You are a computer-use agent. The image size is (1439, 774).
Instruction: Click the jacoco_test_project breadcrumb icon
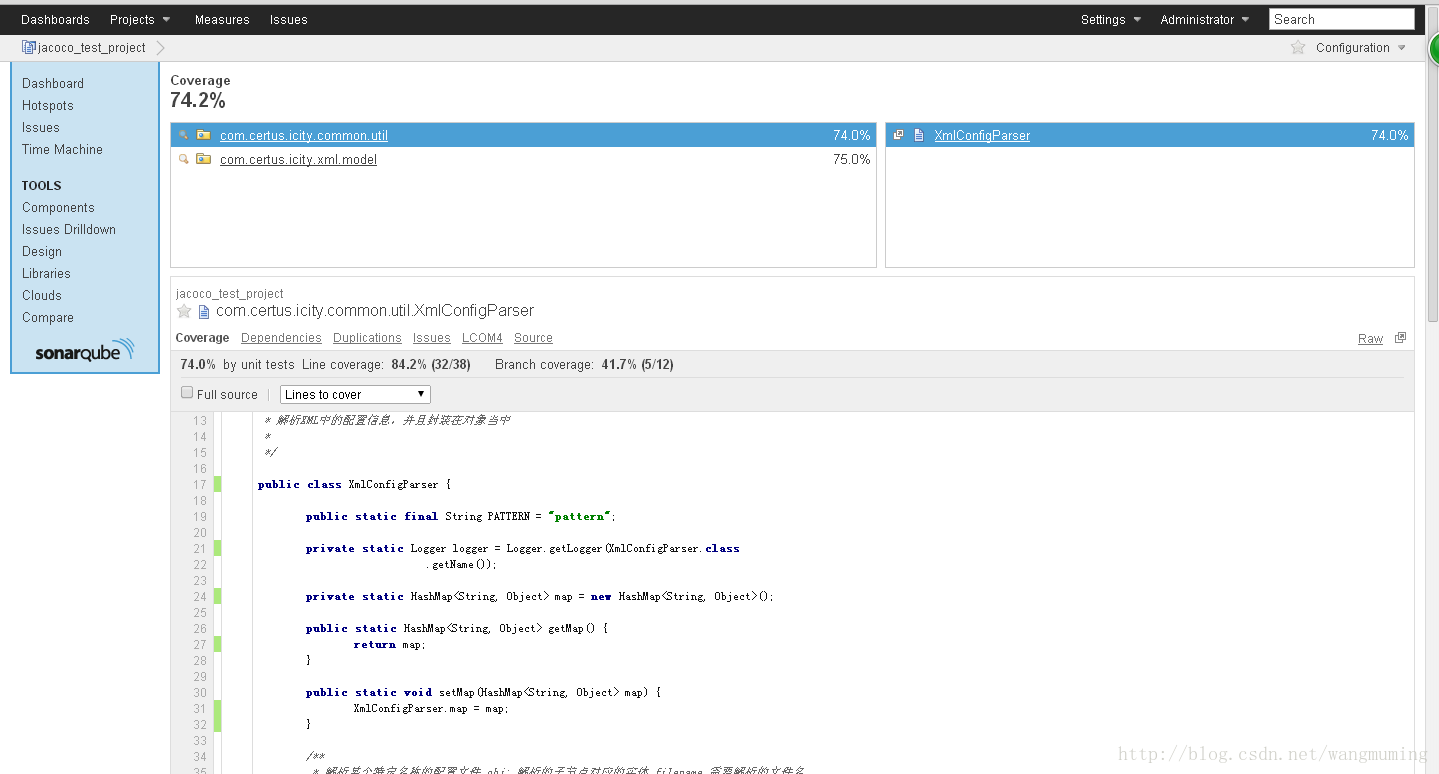click(29, 47)
